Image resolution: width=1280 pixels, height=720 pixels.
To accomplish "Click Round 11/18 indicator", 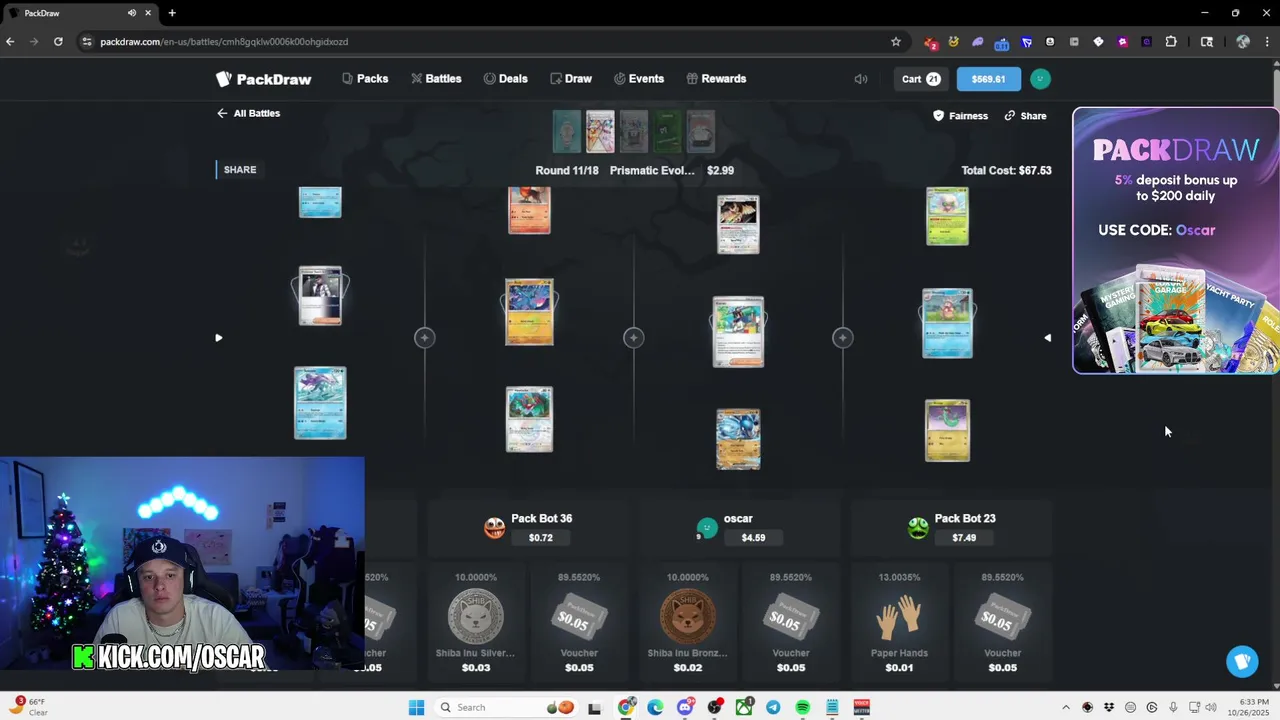I will point(567,171).
